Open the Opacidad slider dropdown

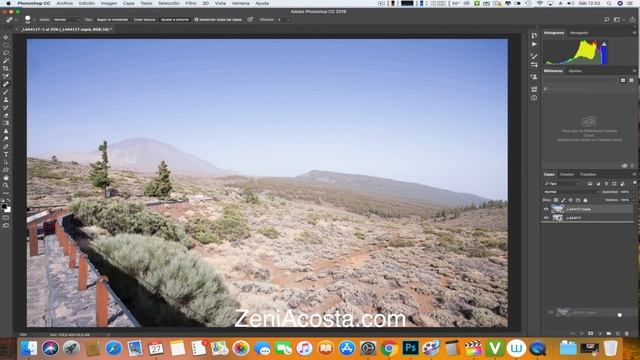click(633, 192)
